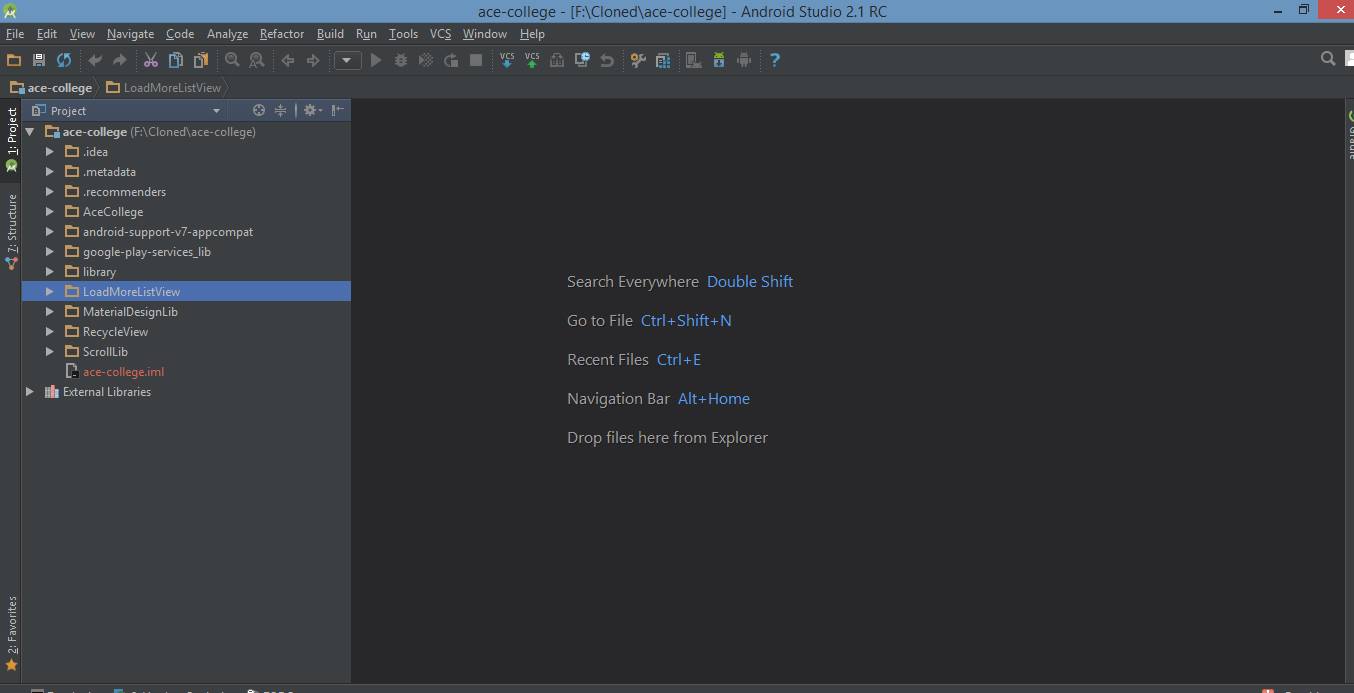Image resolution: width=1354 pixels, height=693 pixels.
Task: Select the RecycleView folder row
Action: [186, 331]
